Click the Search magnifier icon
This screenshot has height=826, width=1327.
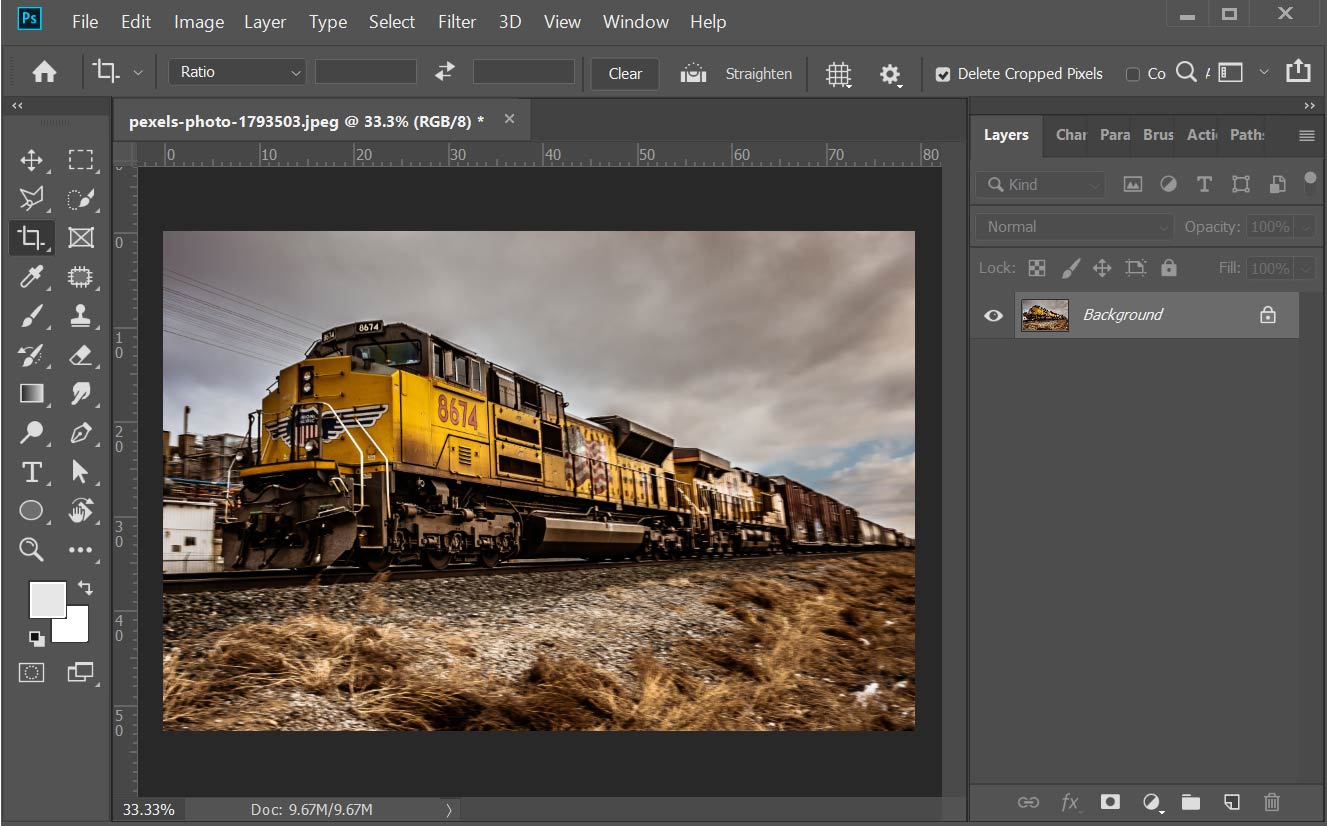click(x=1186, y=72)
